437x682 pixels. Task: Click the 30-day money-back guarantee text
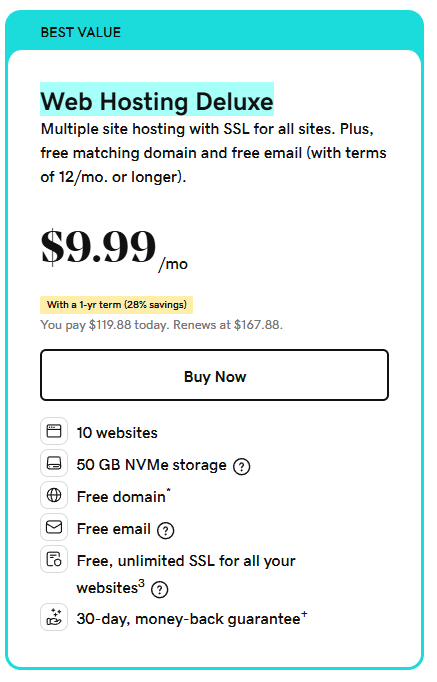click(192, 618)
